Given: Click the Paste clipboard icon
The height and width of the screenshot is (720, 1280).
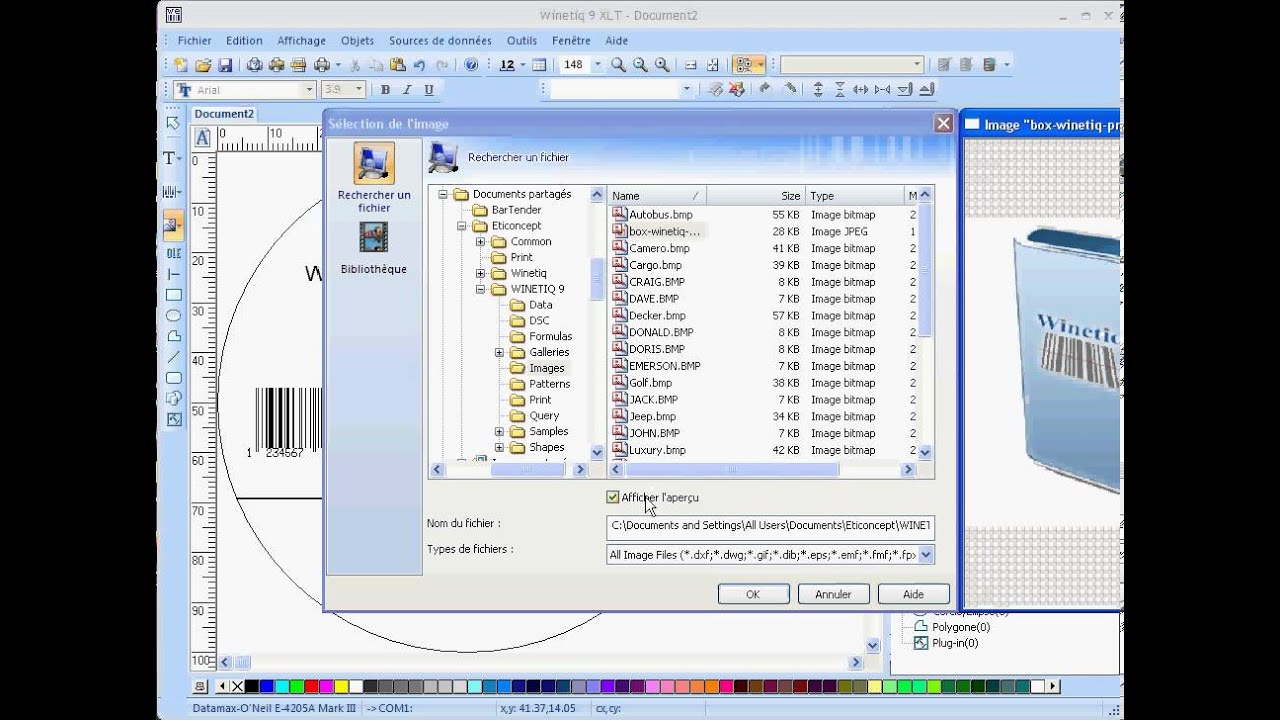Looking at the screenshot, I should click(398, 65).
